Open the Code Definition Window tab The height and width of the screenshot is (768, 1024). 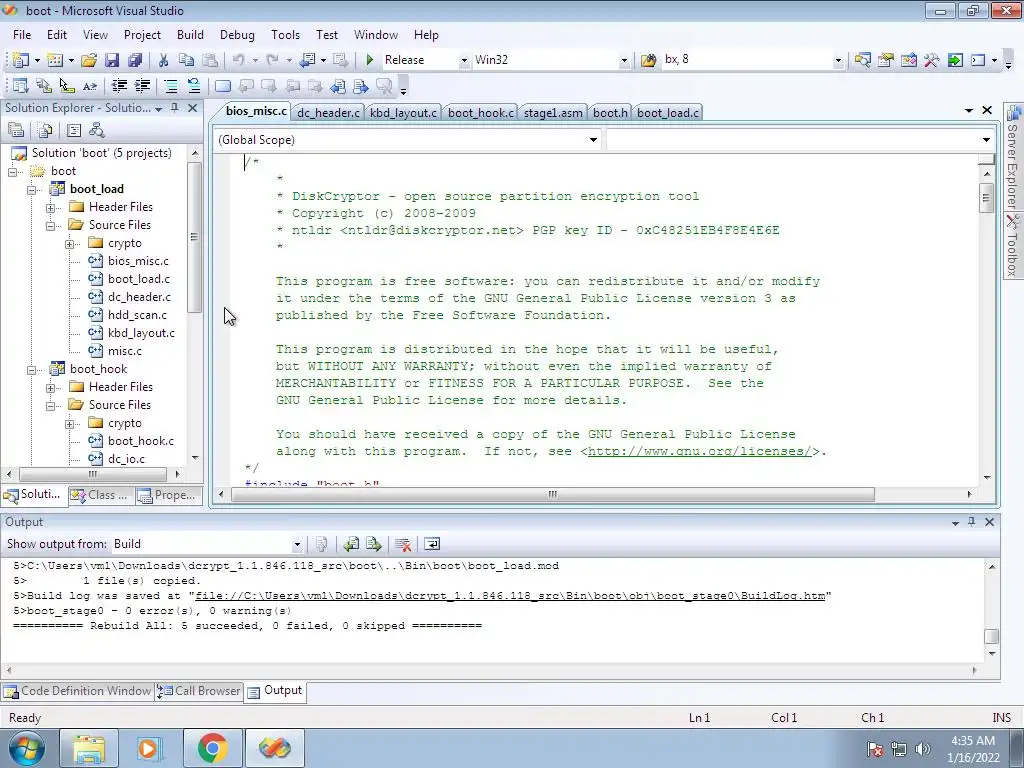click(78, 690)
